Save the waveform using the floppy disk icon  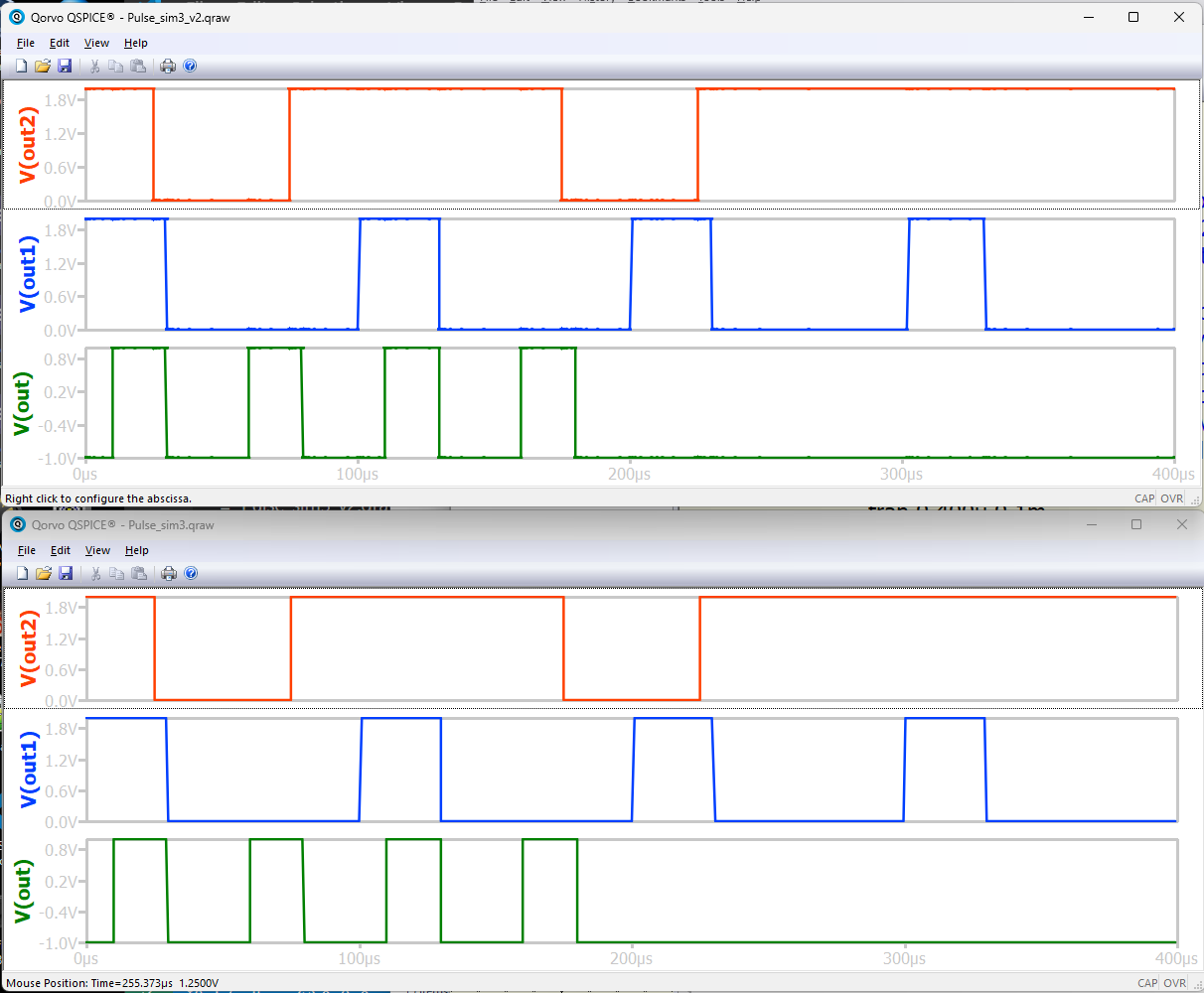click(x=65, y=66)
